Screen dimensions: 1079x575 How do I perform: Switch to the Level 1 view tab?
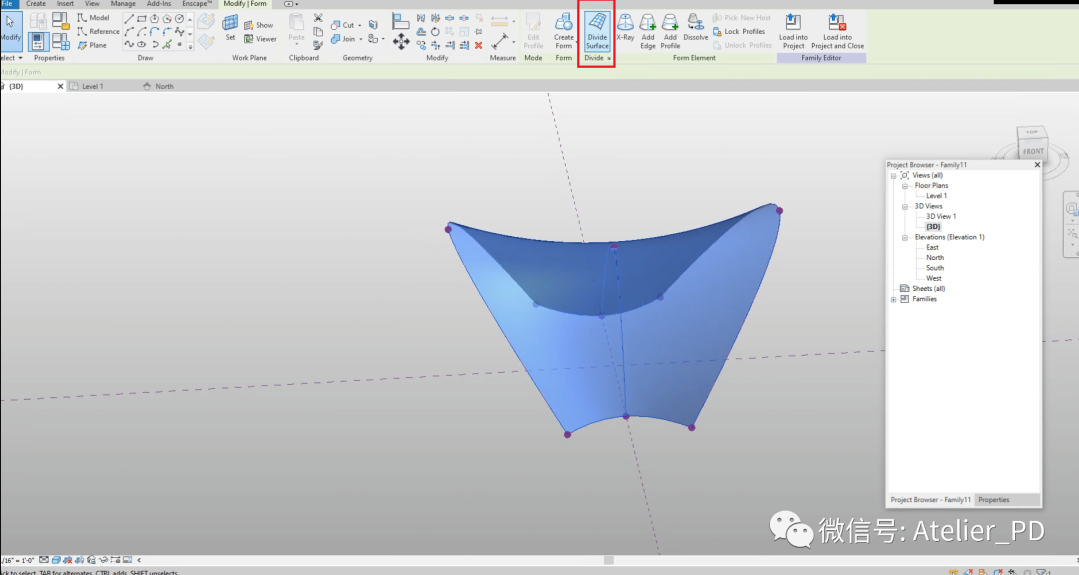click(x=92, y=87)
